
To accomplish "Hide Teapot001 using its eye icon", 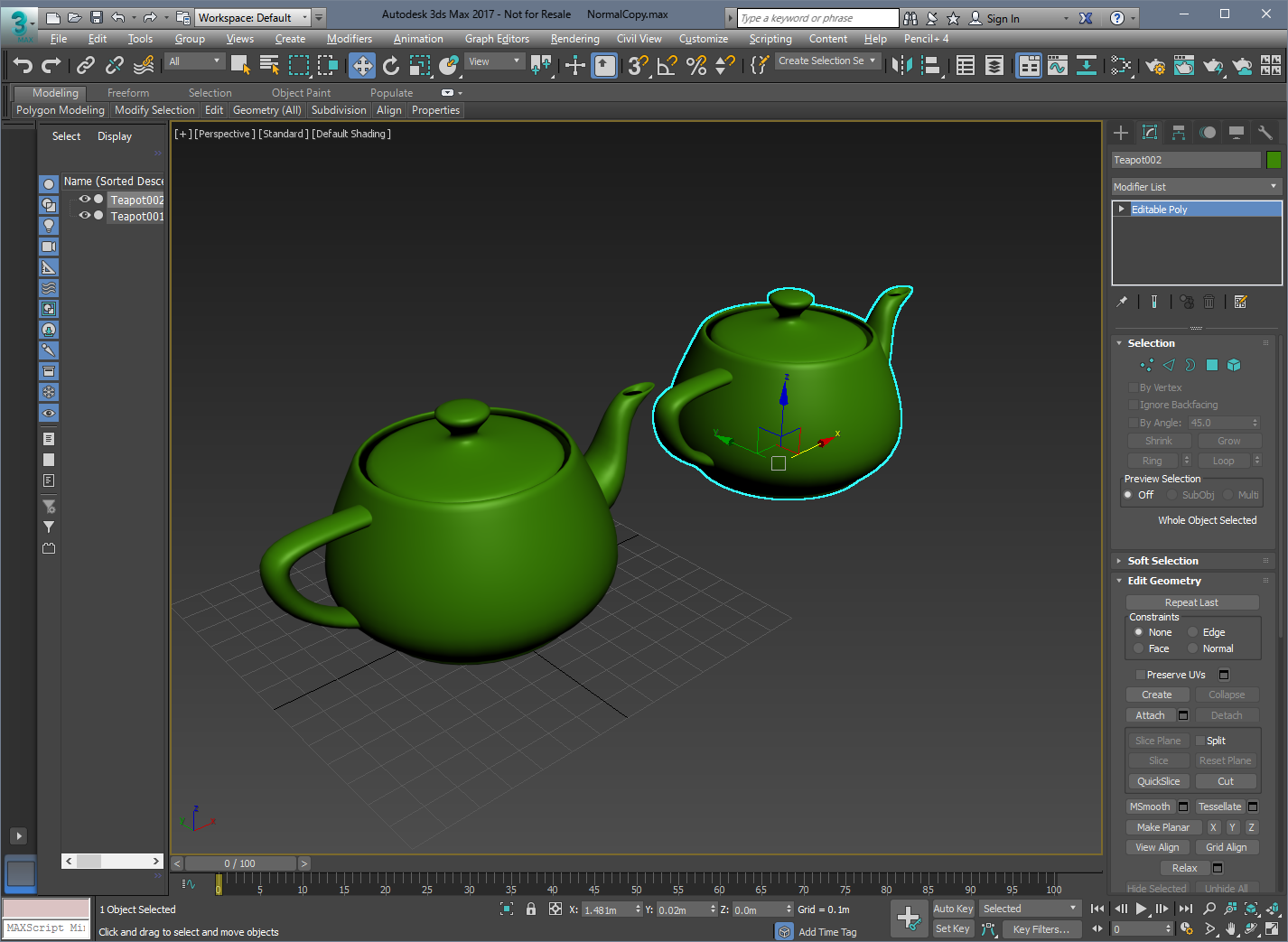I will pyautogui.click(x=85, y=216).
